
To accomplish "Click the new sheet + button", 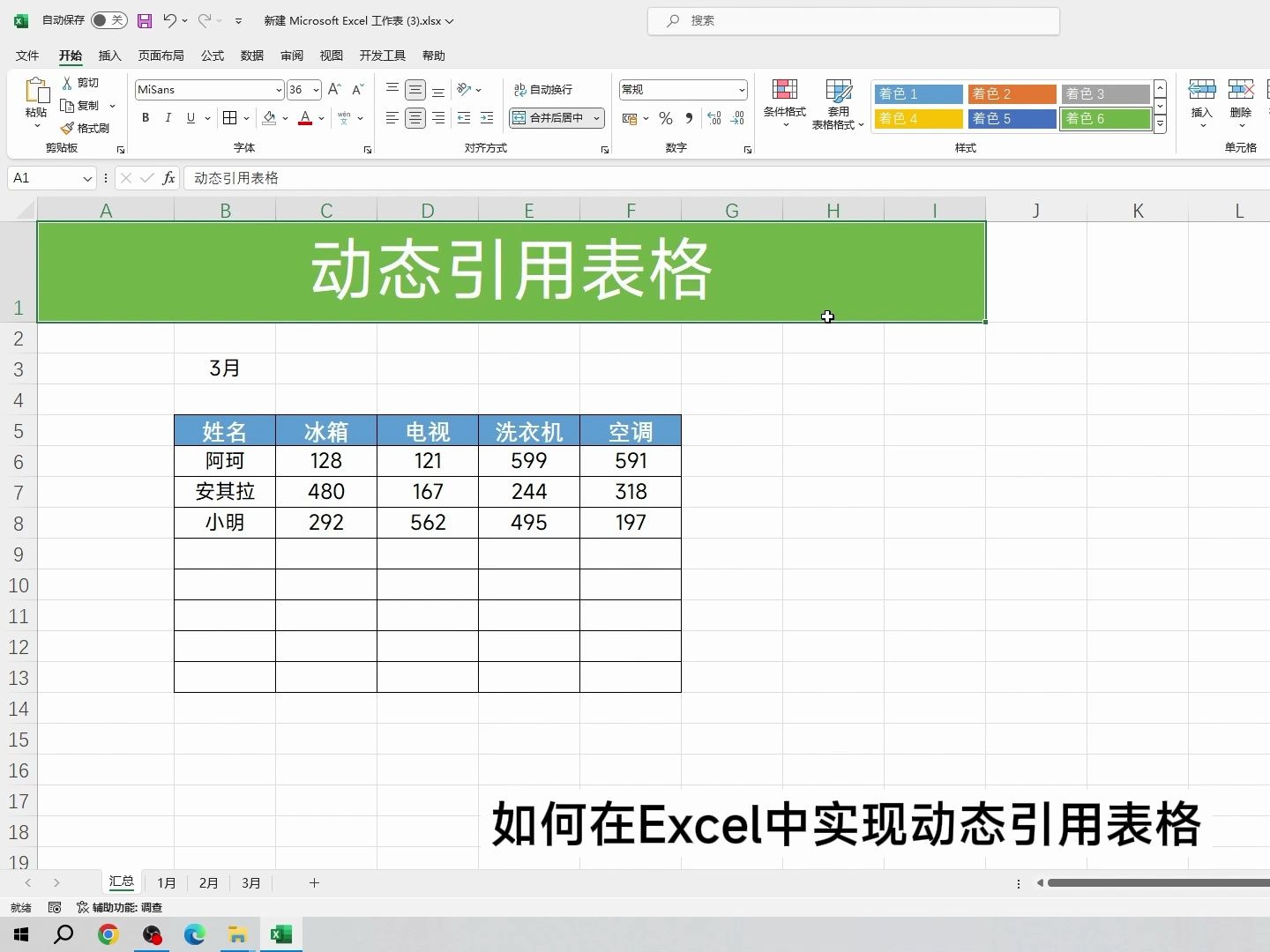I will click(315, 882).
